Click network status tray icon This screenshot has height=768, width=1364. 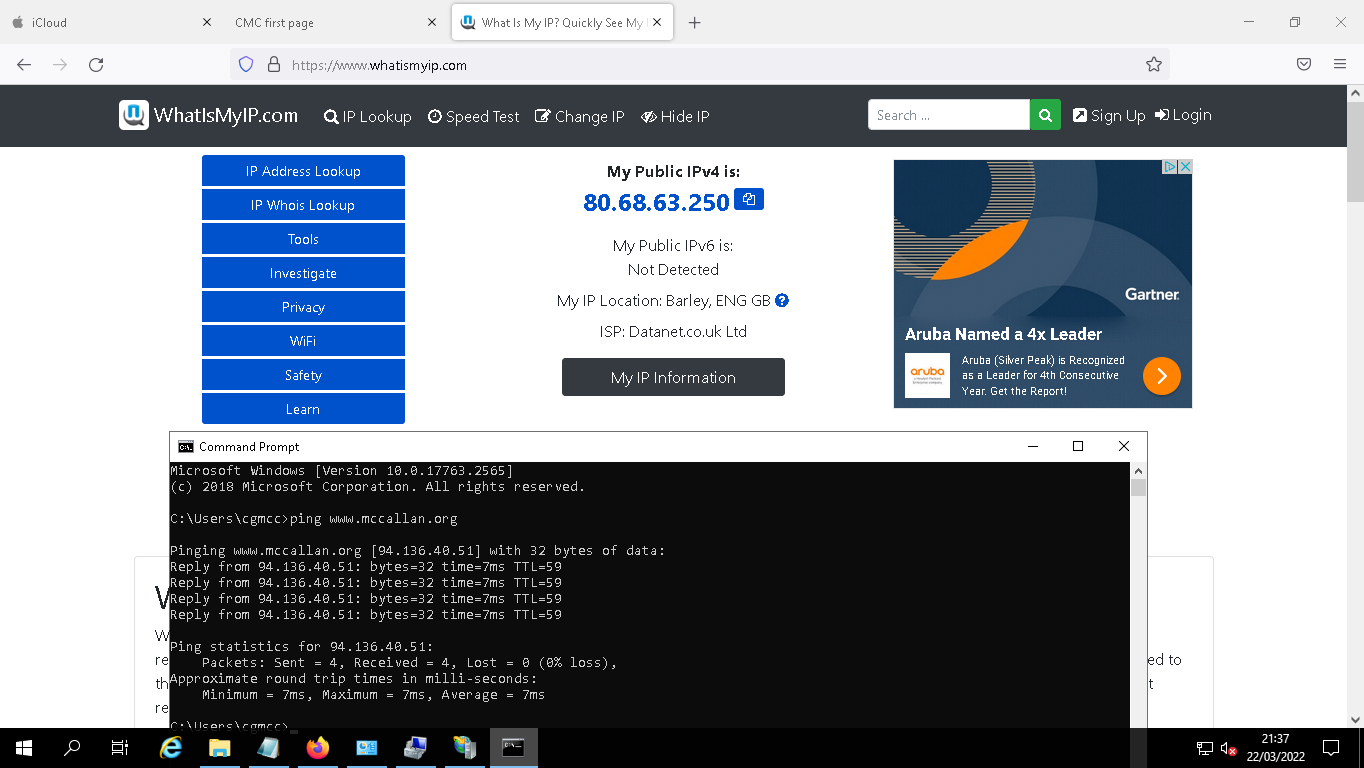pyautogui.click(x=1205, y=748)
